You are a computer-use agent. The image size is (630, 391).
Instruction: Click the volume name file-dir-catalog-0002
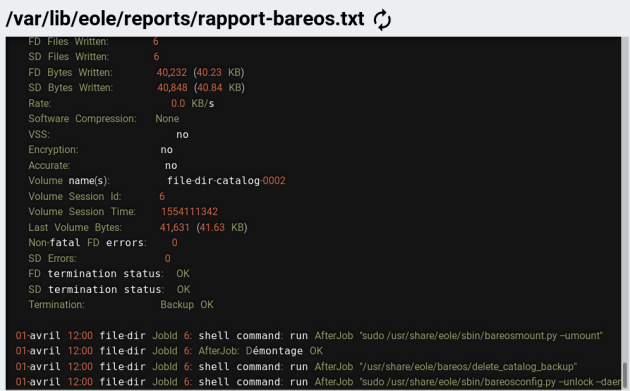tap(226, 181)
